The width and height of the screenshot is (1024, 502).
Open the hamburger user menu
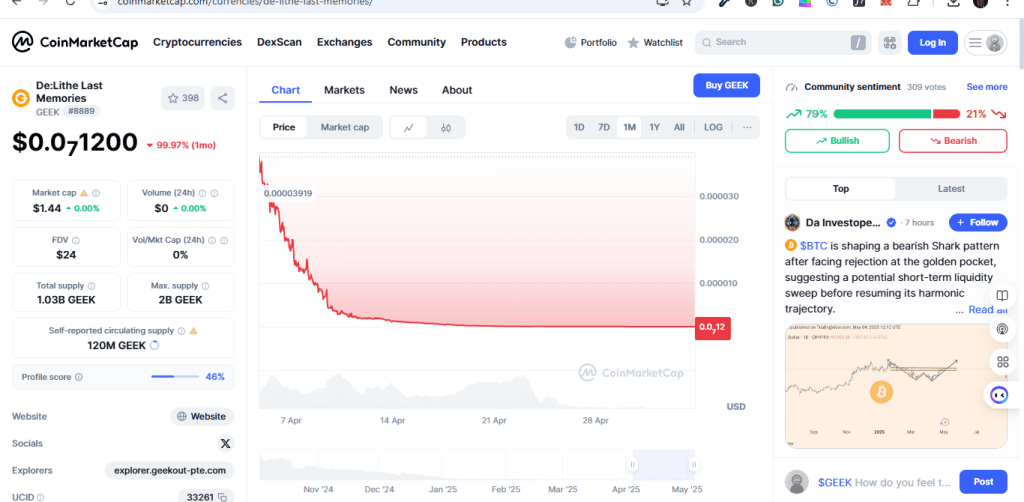[x=985, y=42]
